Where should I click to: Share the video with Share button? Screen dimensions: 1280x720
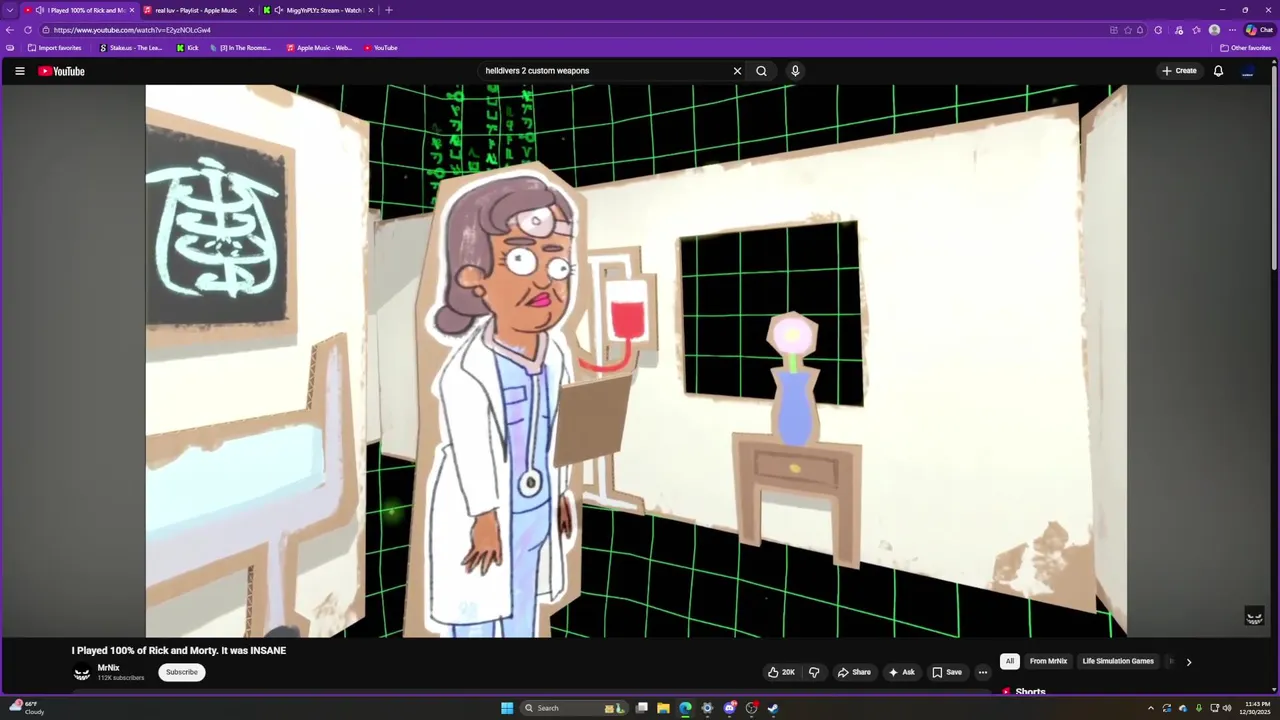tap(854, 672)
